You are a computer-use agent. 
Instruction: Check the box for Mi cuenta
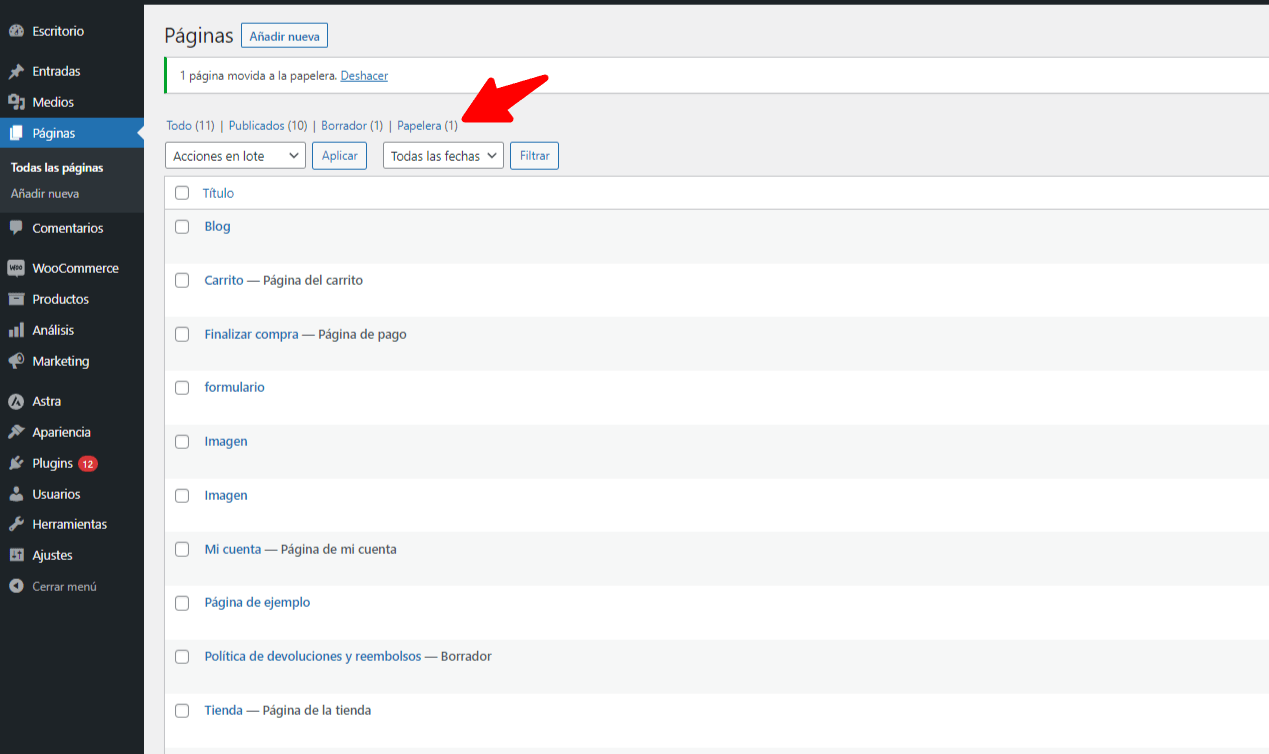click(x=182, y=550)
